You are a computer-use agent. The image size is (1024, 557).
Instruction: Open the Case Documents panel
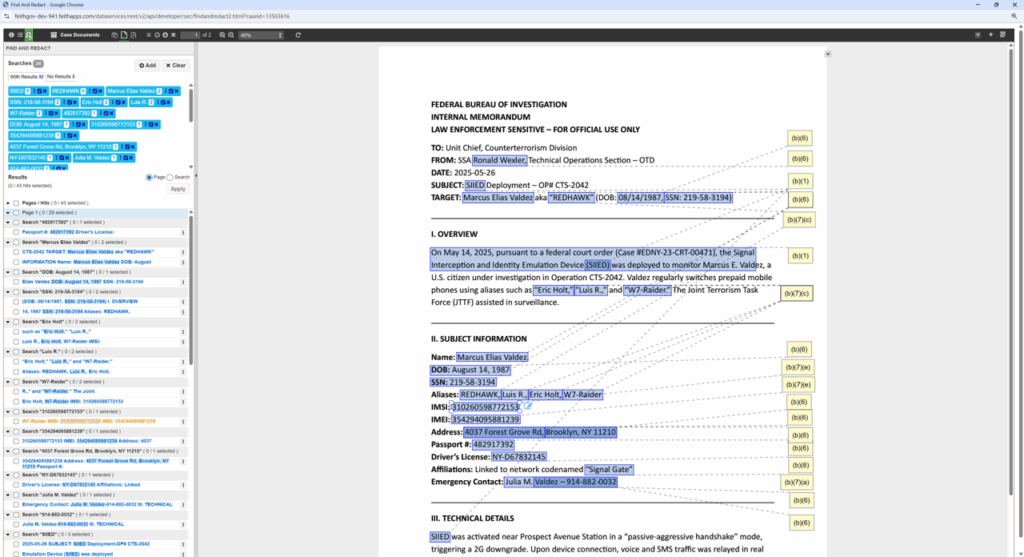click(75, 35)
